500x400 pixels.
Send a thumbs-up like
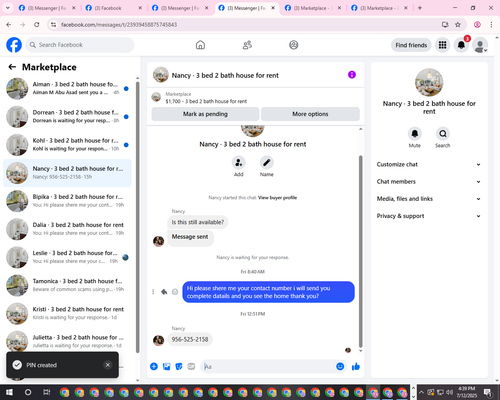[x=356, y=367]
